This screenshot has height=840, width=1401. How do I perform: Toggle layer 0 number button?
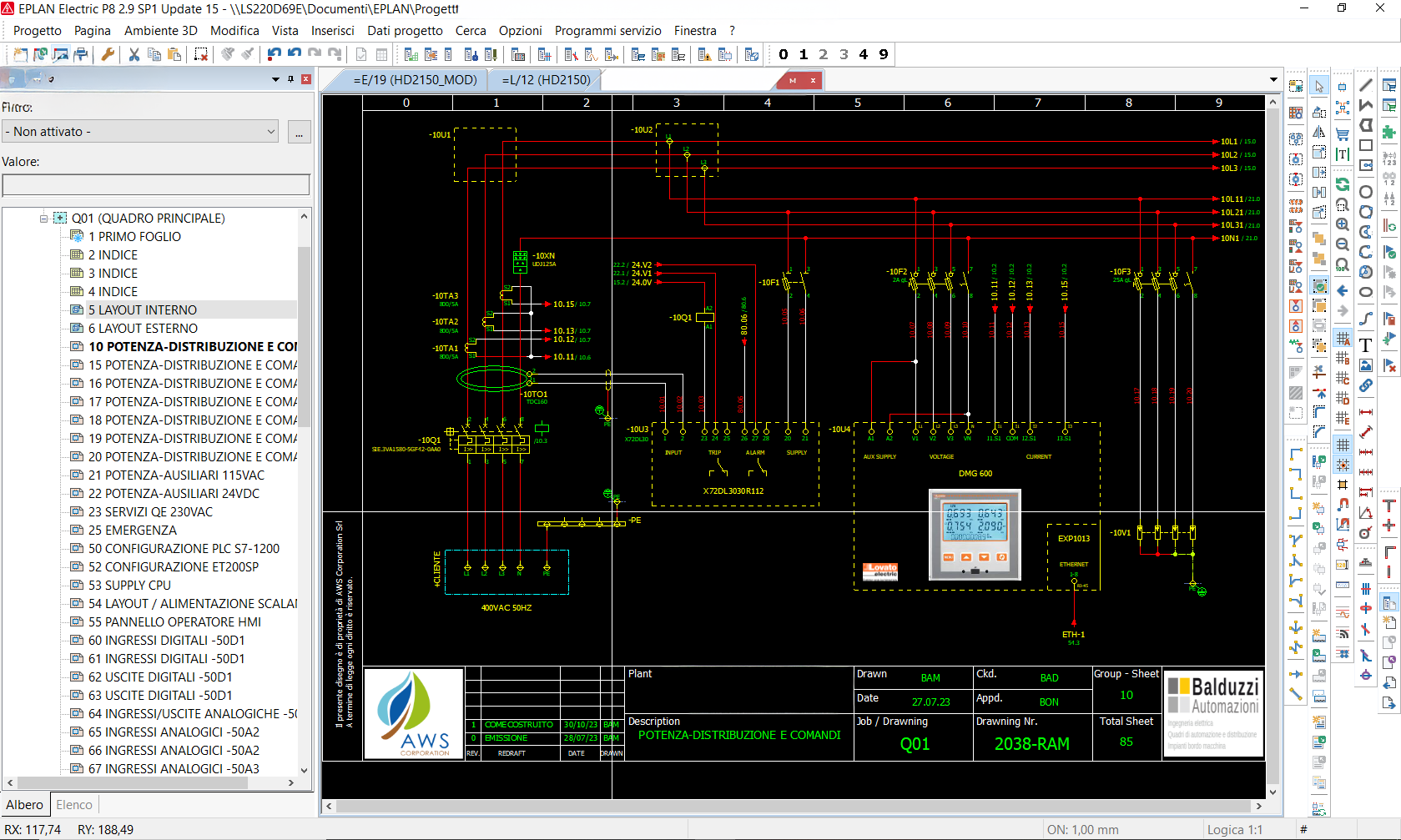tap(783, 55)
